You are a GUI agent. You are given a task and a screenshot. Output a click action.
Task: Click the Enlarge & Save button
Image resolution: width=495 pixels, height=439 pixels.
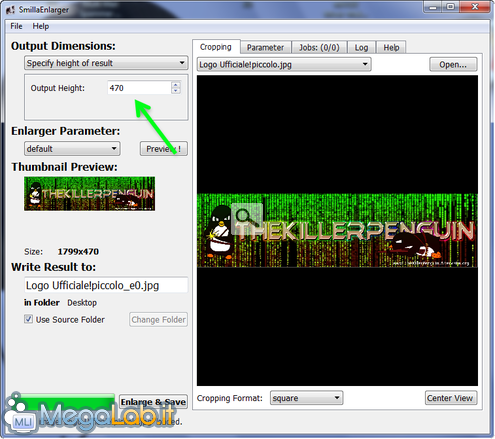coord(153,402)
